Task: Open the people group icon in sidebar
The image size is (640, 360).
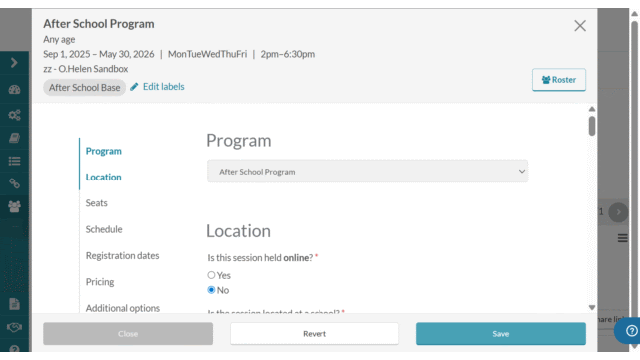Action: coord(14,207)
